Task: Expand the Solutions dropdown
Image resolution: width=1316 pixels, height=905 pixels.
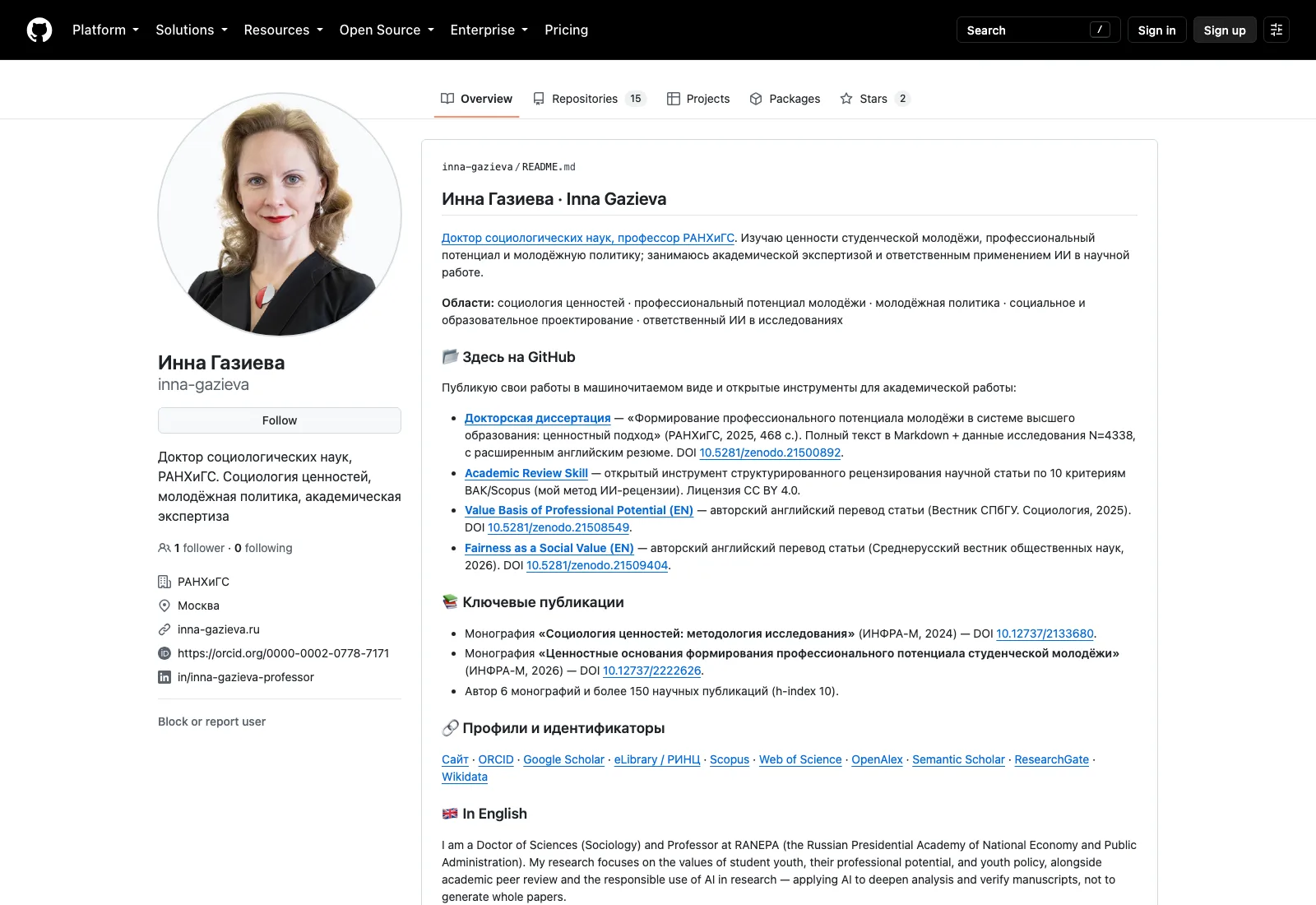Action: (x=192, y=30)
